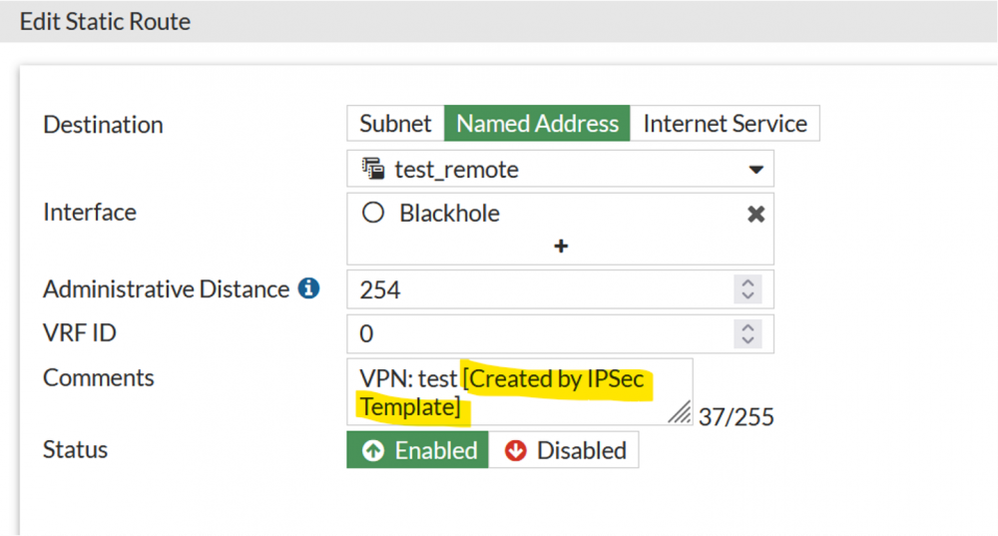Set Status to Enabled
The width and height of the screenshot is (998, 536).
coord(418,450)
